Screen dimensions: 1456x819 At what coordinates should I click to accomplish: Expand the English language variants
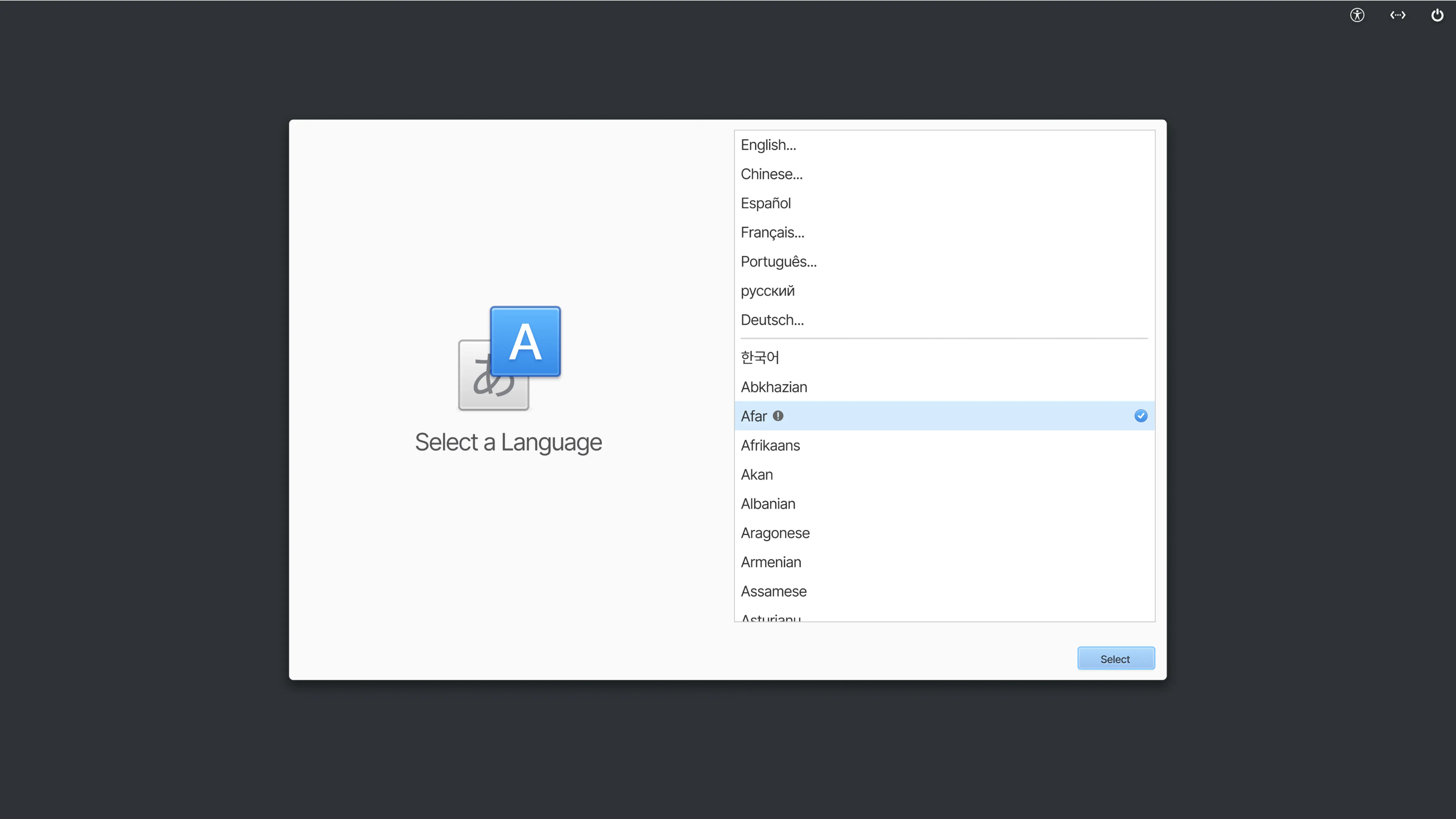[768, 145]
